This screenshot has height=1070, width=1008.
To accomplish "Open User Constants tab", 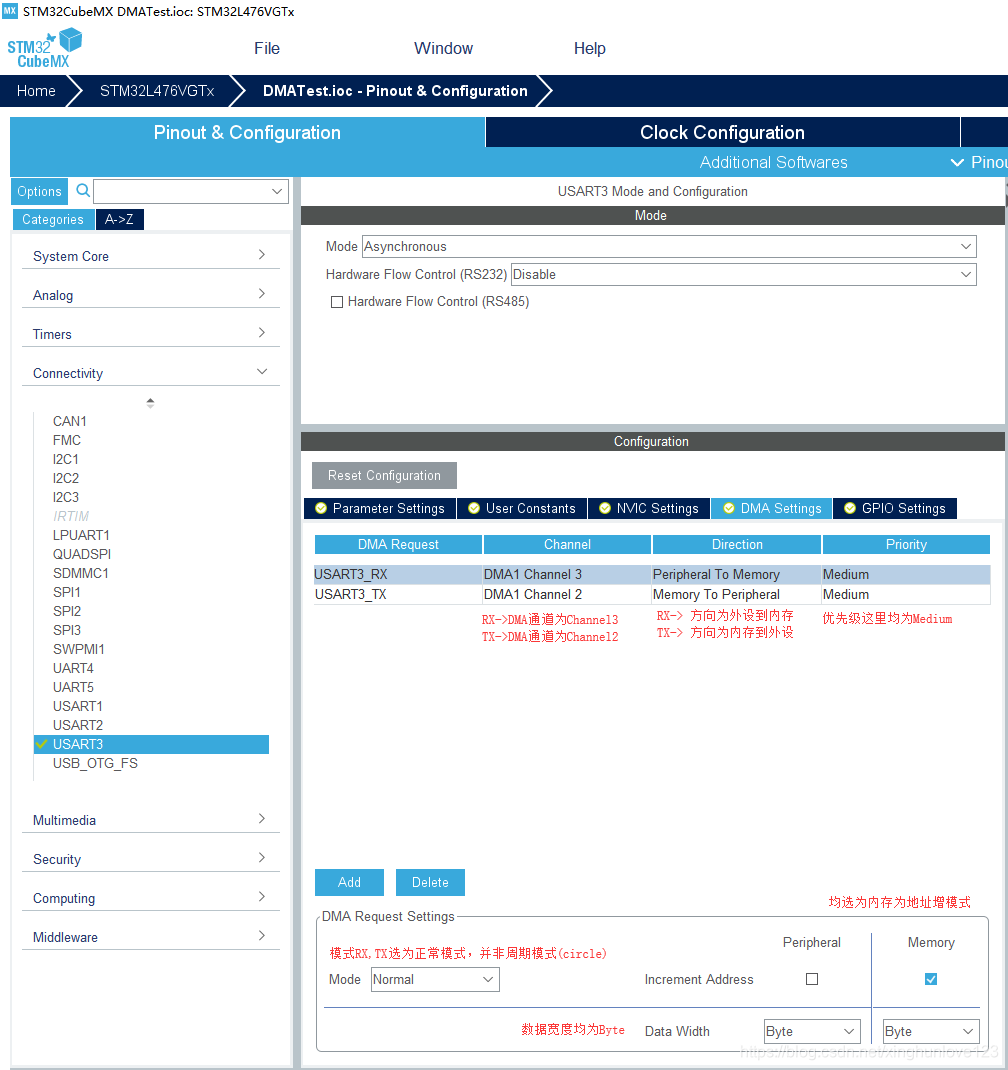I will tap(522, 508).
